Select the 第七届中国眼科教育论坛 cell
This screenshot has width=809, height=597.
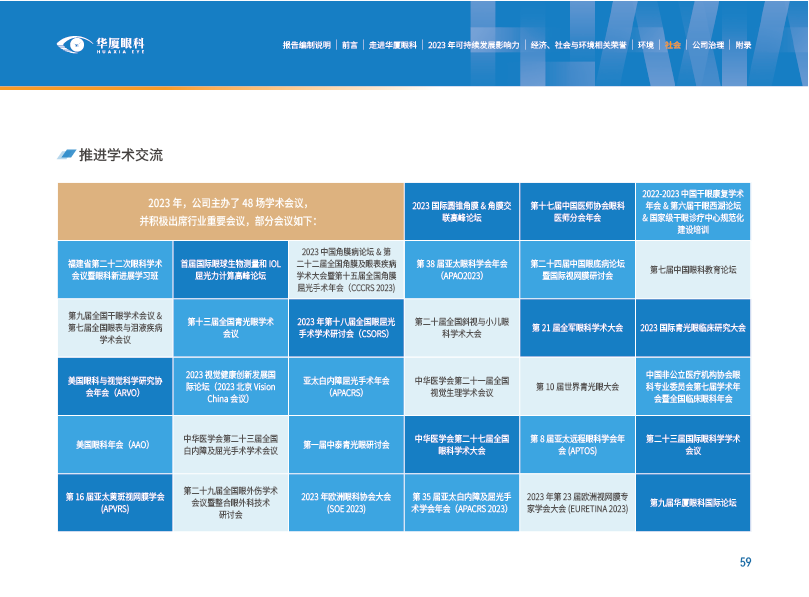coord(693,270)
